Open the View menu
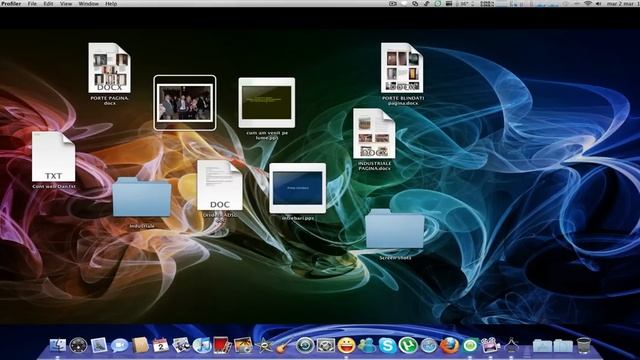 pos(66,3)
